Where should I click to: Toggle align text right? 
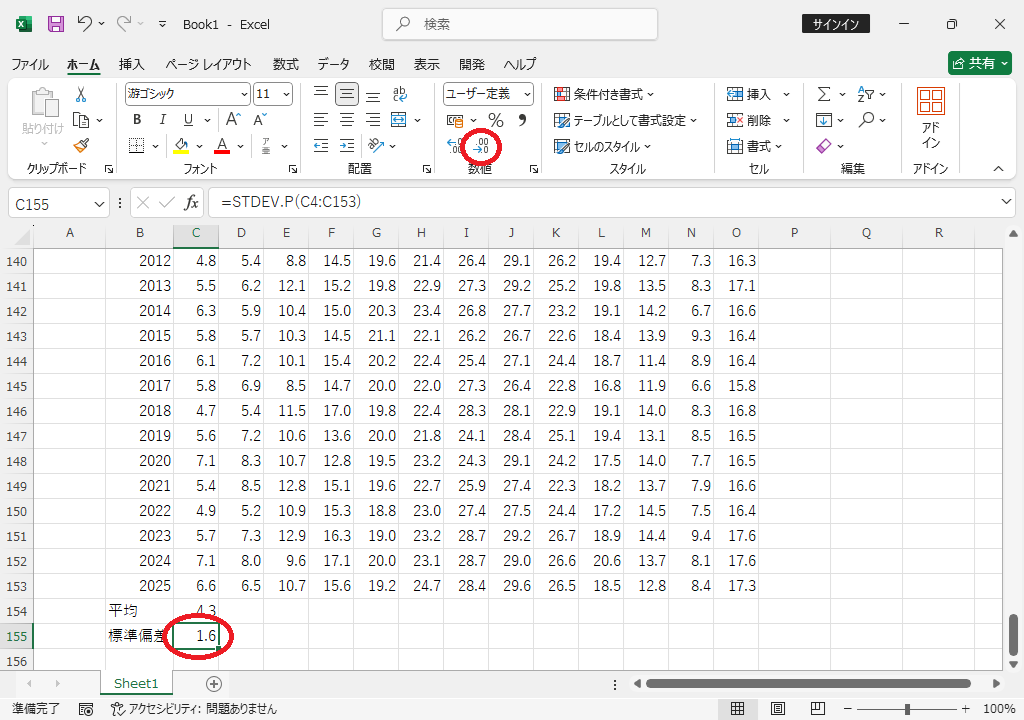tap(373, 120)
